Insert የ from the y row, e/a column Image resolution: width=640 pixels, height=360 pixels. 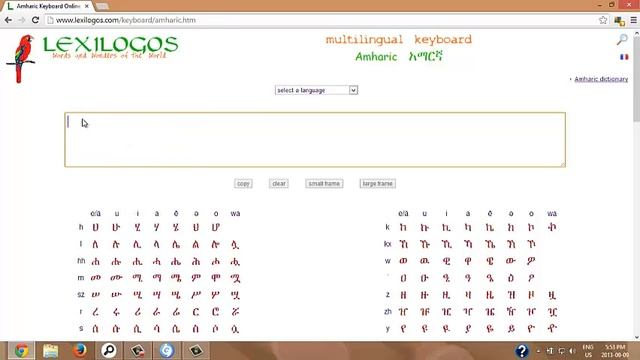(x=403, y=329)
